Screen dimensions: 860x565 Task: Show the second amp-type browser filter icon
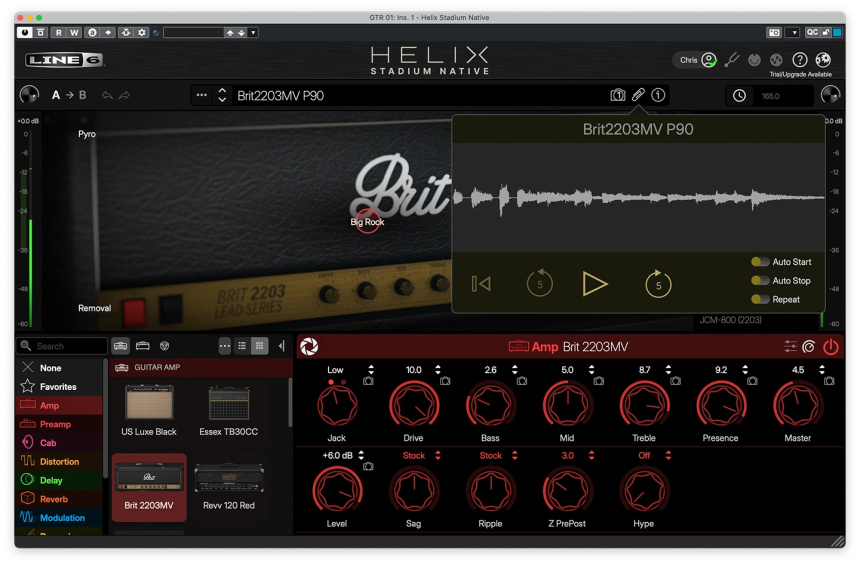(143, 346)
